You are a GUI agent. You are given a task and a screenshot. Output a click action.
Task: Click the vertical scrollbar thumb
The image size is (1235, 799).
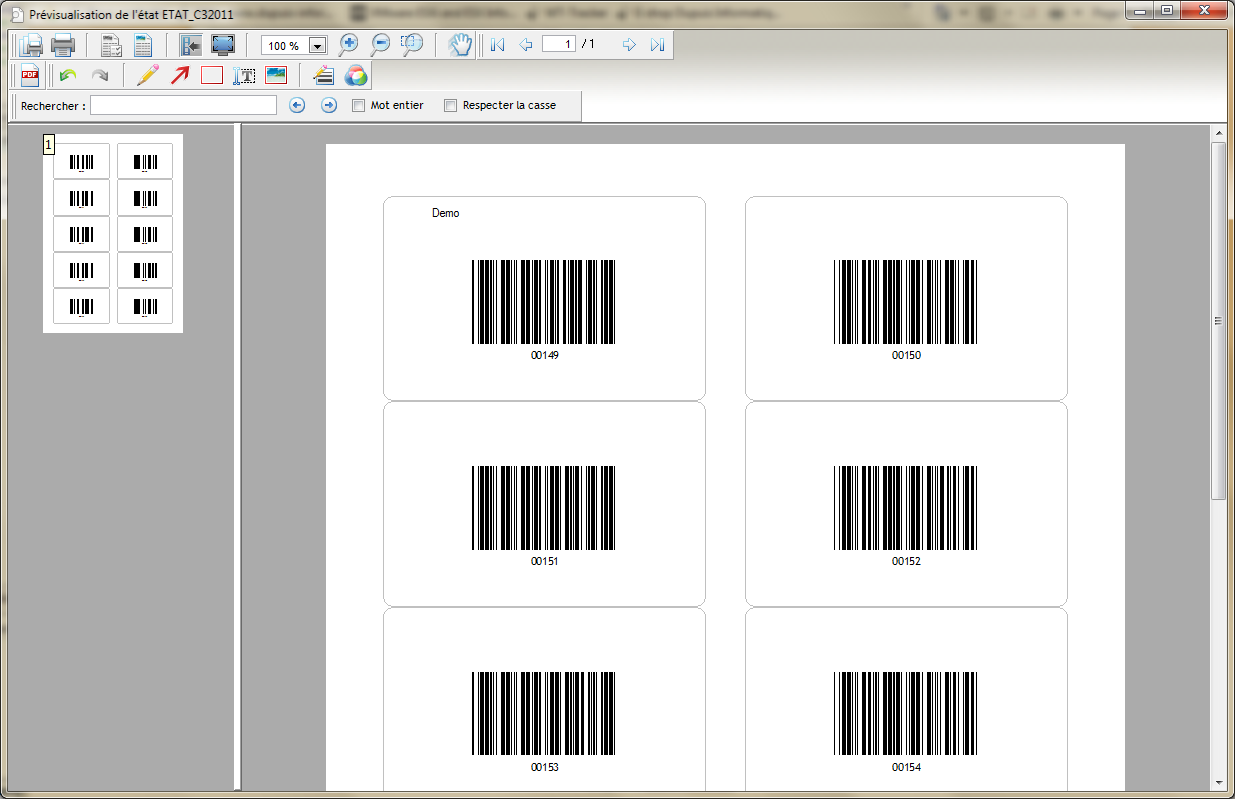coord(1218,320)
